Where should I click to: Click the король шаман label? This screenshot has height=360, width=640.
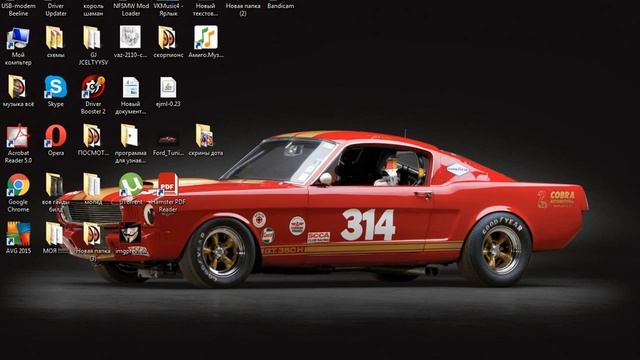point(93,10)
